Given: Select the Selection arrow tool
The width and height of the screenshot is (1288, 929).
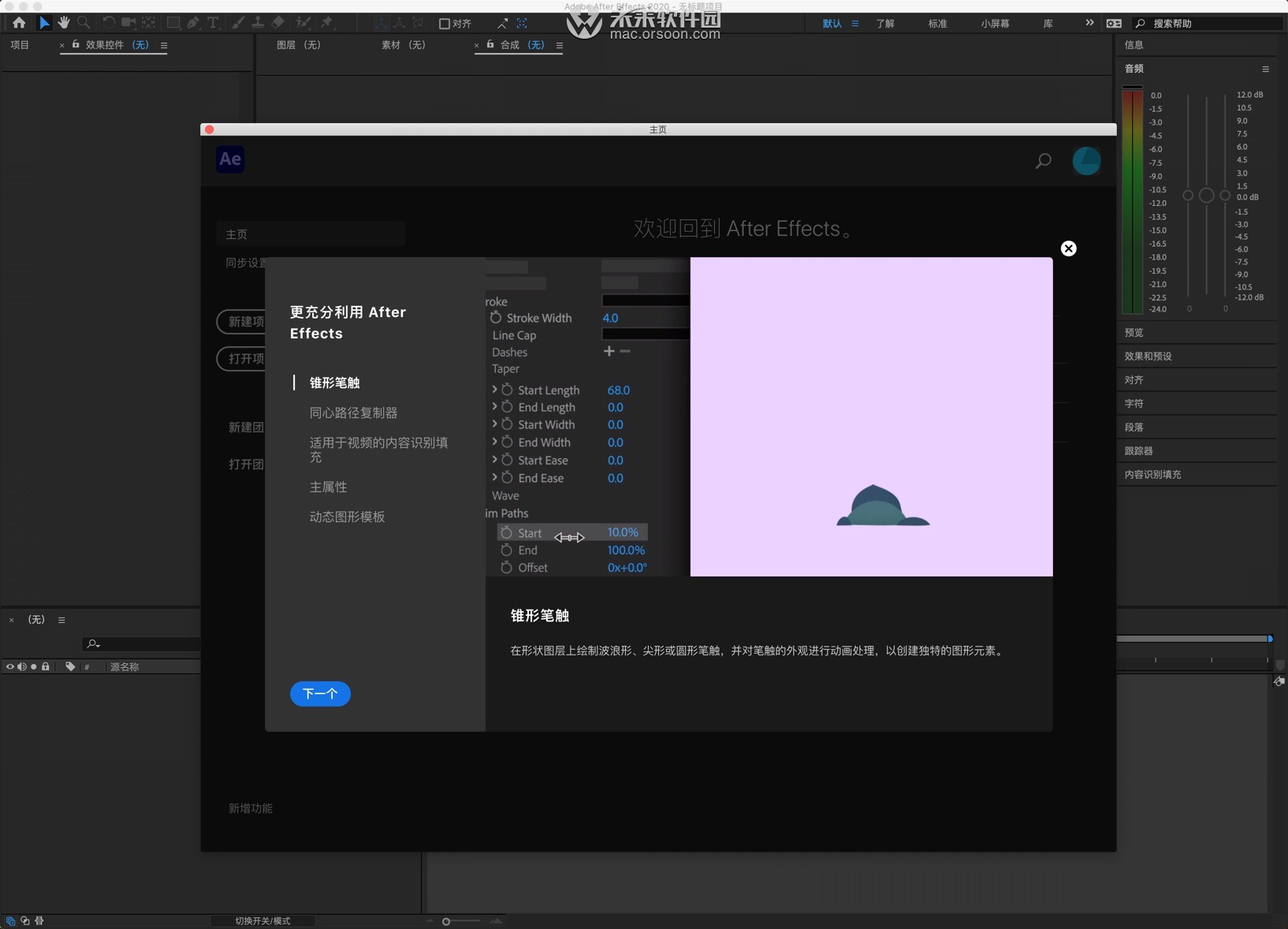Looking at the screenshot, I should coord(44,23).
